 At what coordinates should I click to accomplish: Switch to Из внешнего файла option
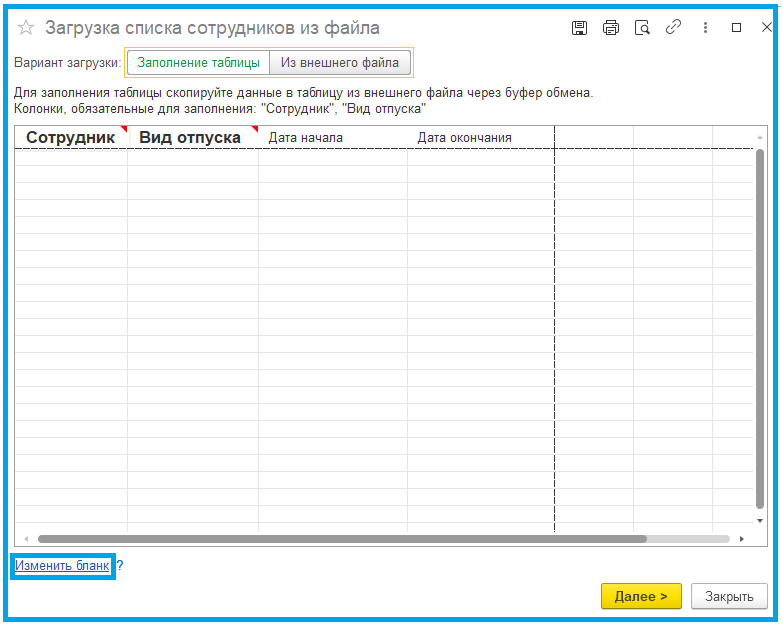tap(340, 63)
